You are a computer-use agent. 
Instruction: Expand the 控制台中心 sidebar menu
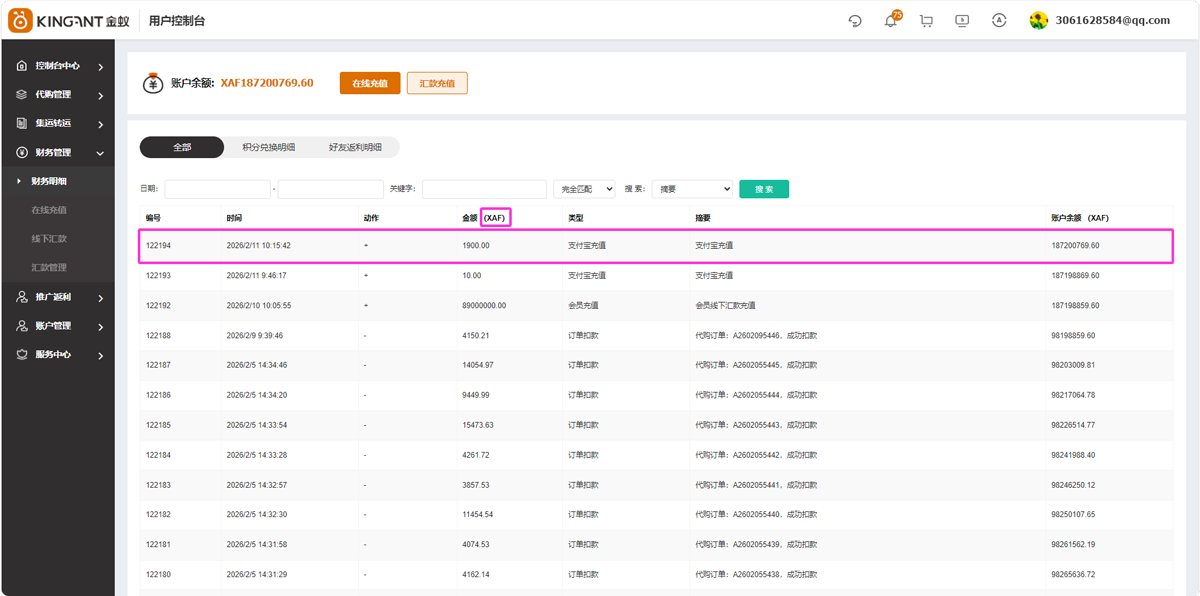(60, 66)
